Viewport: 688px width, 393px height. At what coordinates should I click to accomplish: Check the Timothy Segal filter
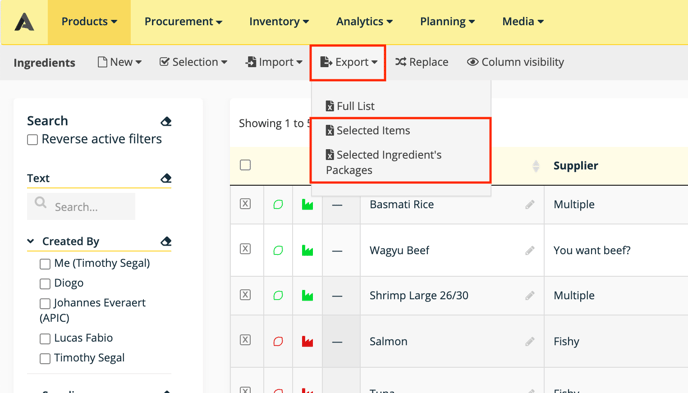pyautogui.click(x=45, y=358)
